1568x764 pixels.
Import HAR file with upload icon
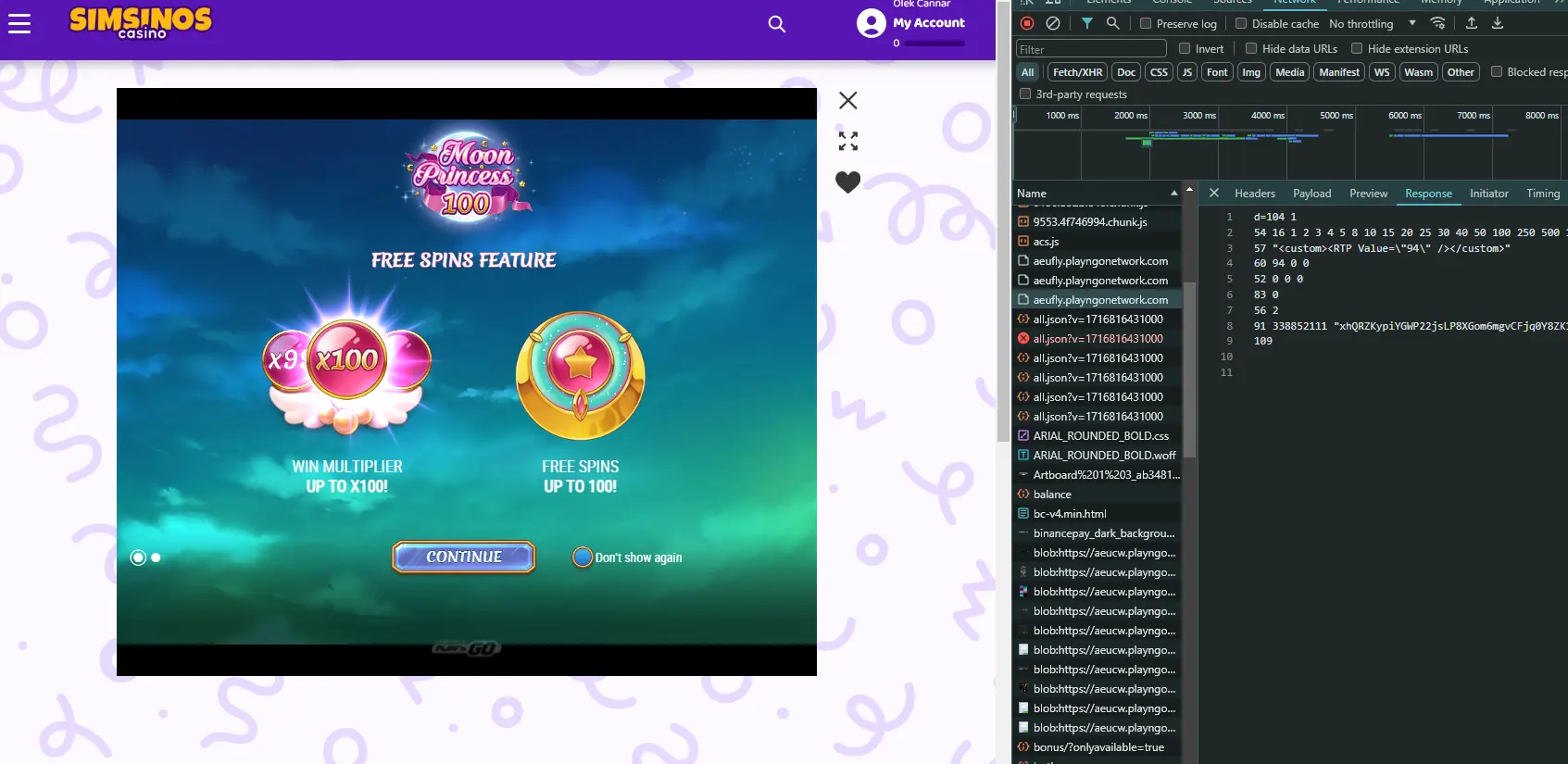point(1472,23)
